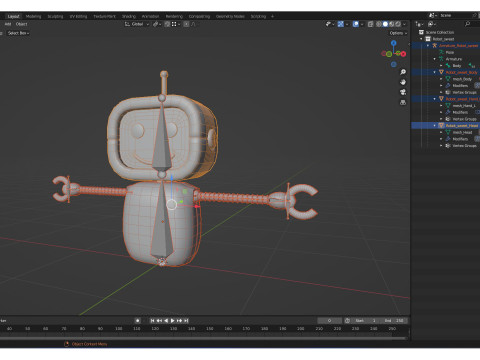480x360 pixels.
Task: Expand the Armature_Robot object row
Action: pyautogui.click(x=428, y=46)
